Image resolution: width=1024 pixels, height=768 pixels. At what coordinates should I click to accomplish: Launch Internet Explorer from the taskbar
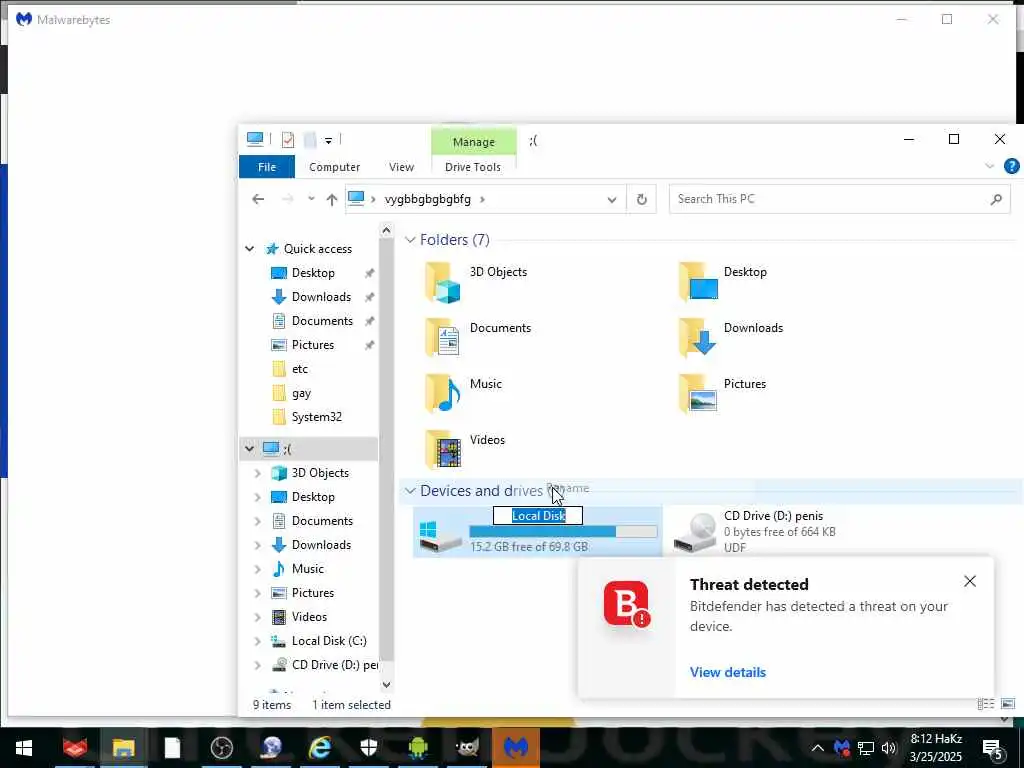click(x=320, y=748)
